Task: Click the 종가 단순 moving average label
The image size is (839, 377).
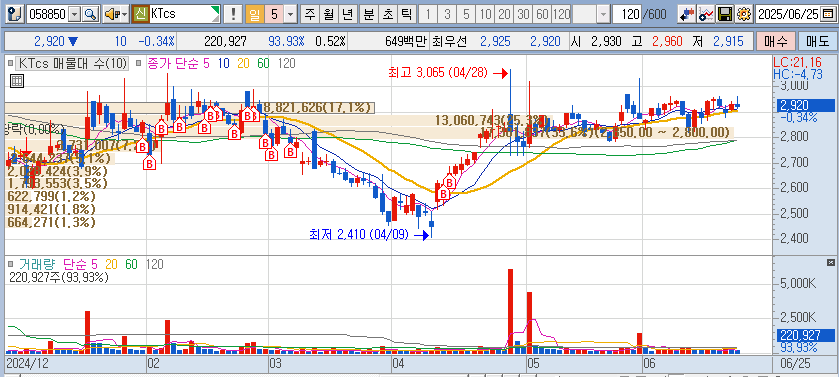Action: 173,64
